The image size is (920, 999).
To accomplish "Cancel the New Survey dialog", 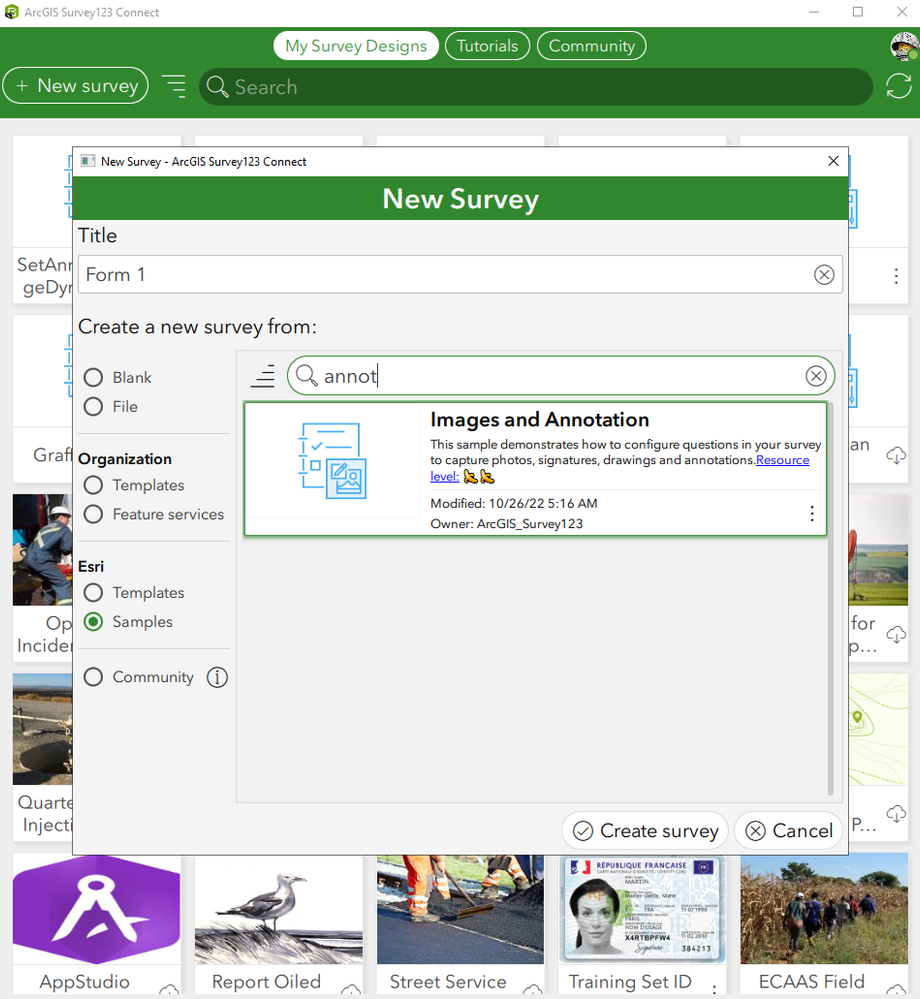I will pos(789,831).
